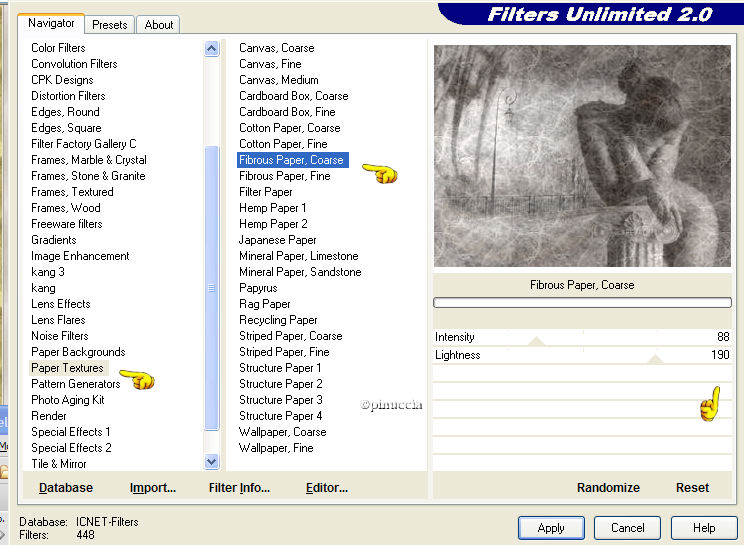Choose the Cardboard Box, Coarse filter

tap(294, 96)
